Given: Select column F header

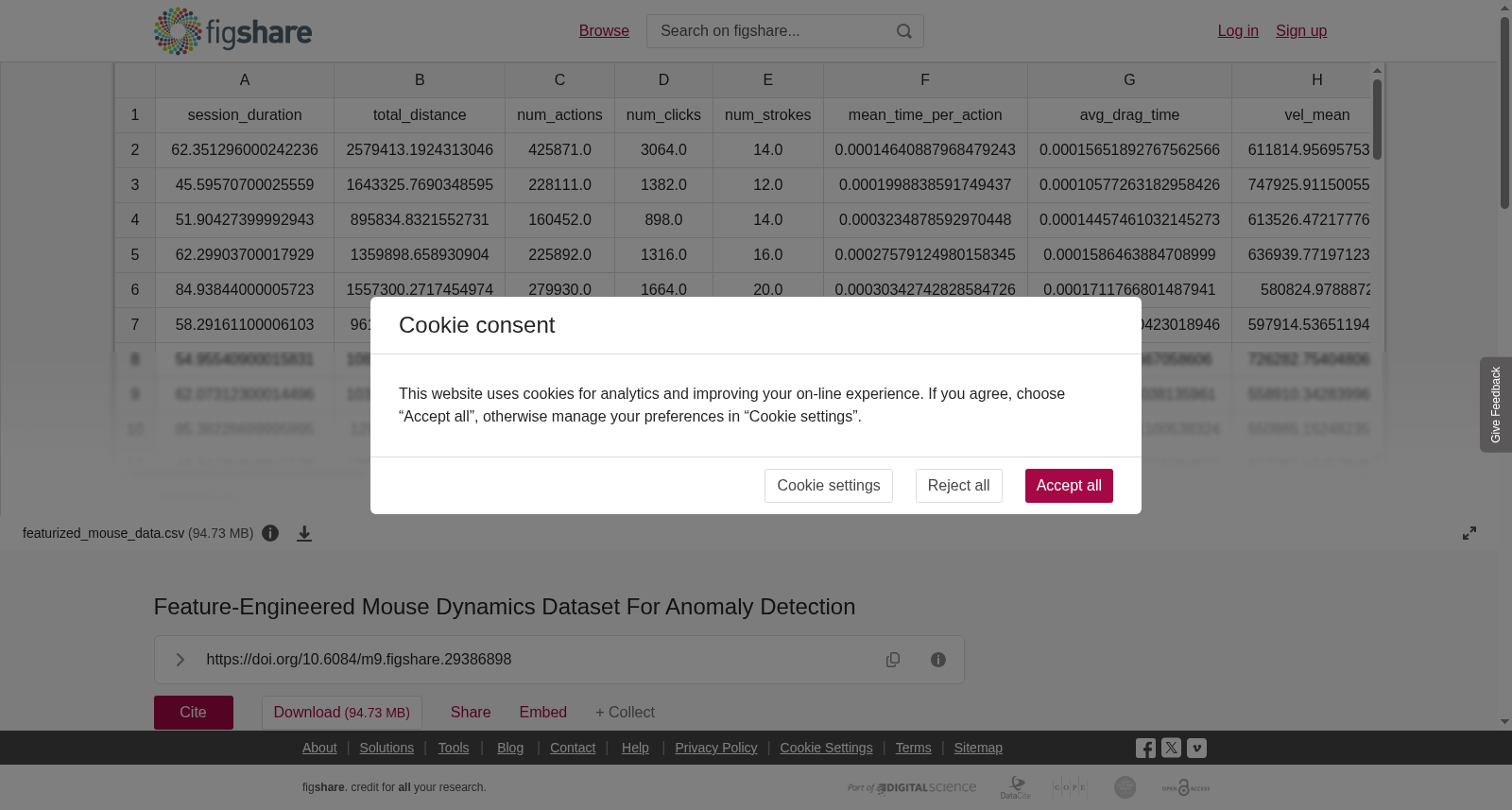Looking at the screenshot, I should coord(925,80).
